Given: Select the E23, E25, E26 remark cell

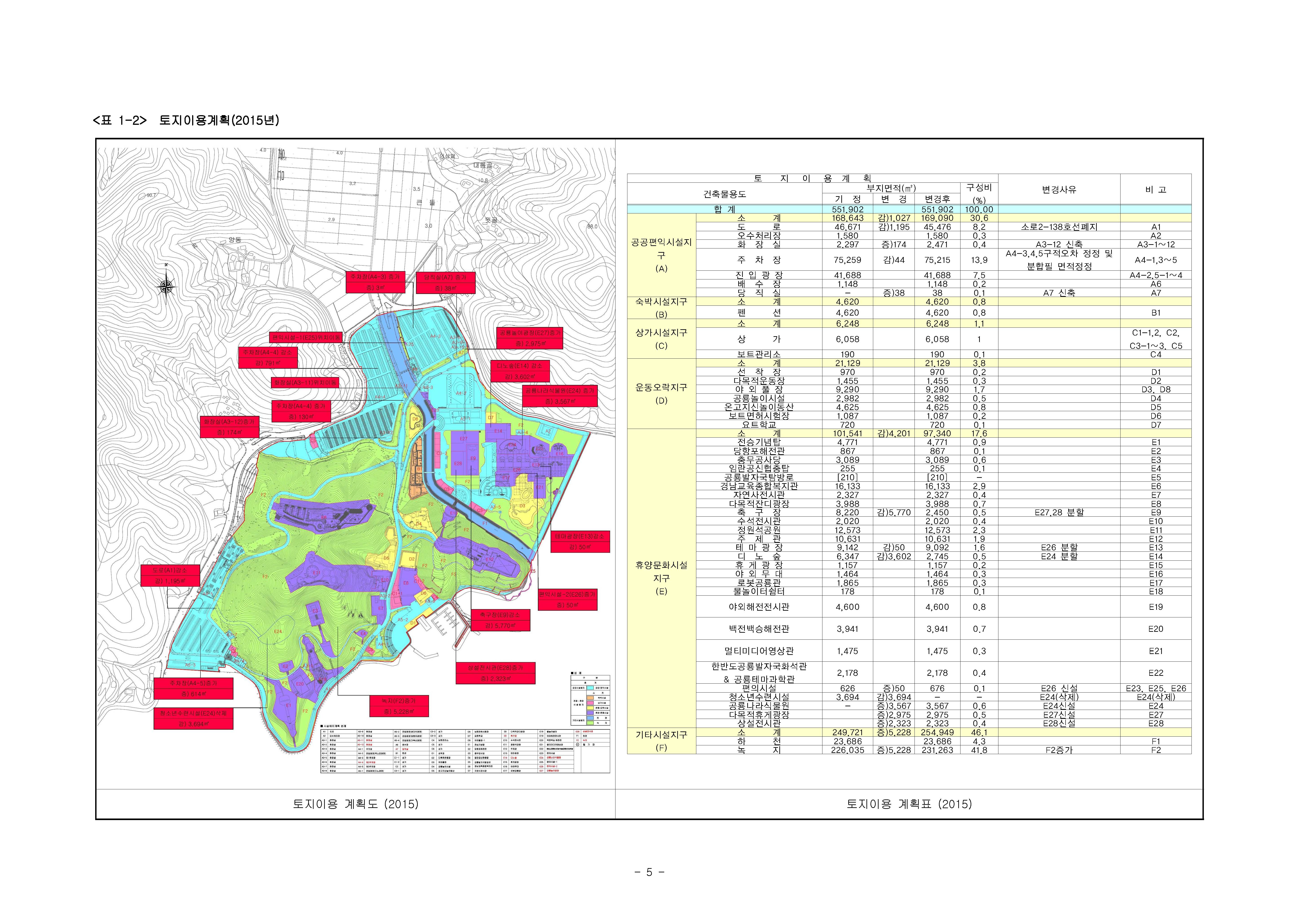Looking at the screenshot, I should click(1156, 688).
